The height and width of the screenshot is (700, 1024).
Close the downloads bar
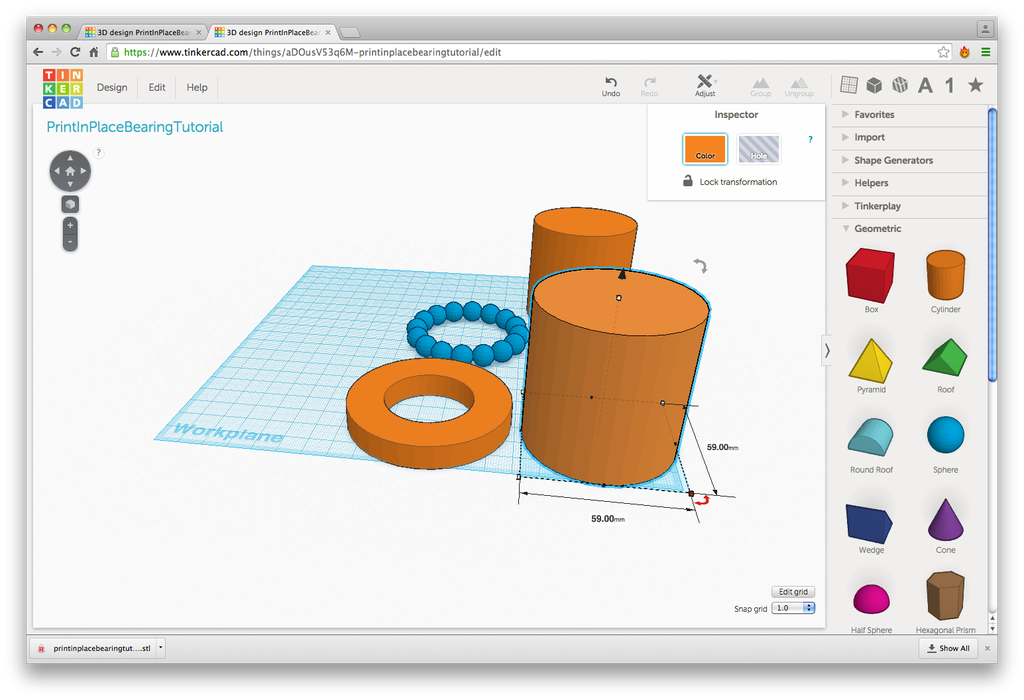987,648
